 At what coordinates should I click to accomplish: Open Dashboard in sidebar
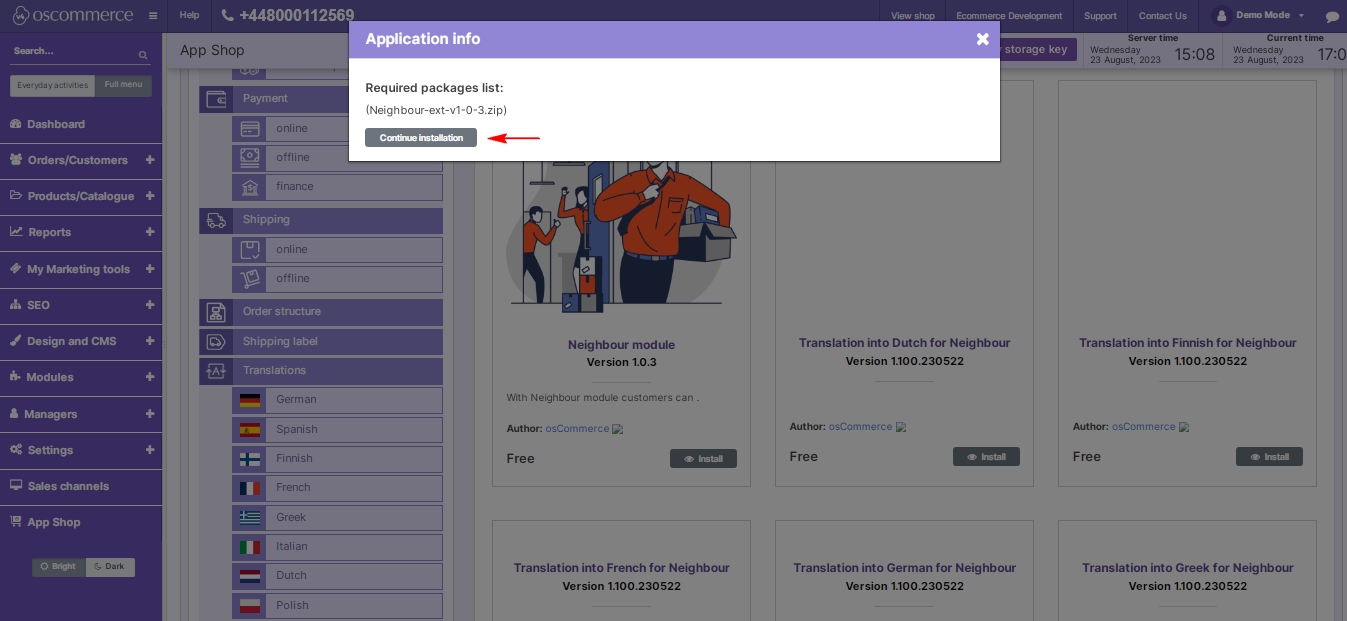[x=56, y=124]
